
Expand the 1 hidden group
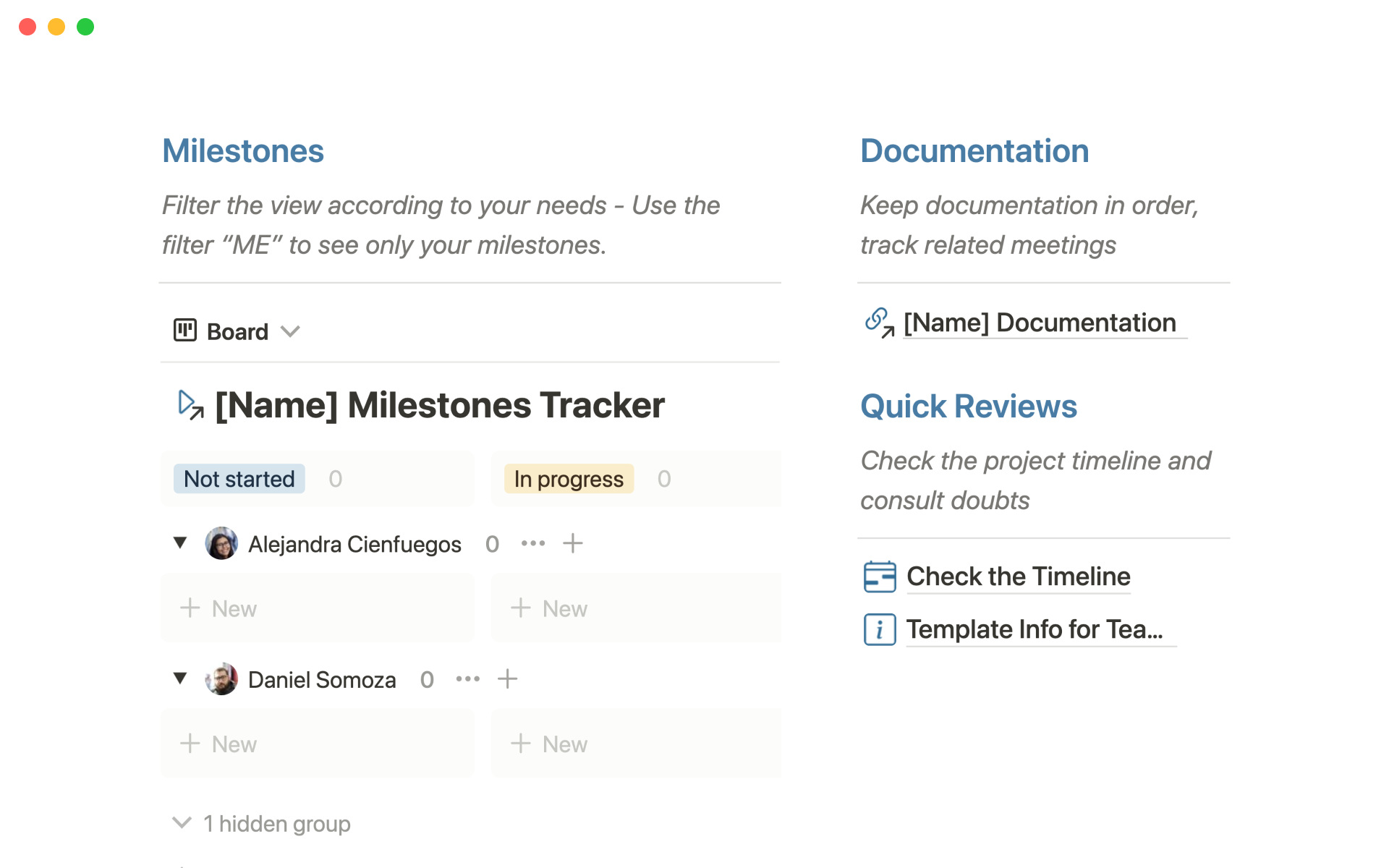tap(262, 823)
